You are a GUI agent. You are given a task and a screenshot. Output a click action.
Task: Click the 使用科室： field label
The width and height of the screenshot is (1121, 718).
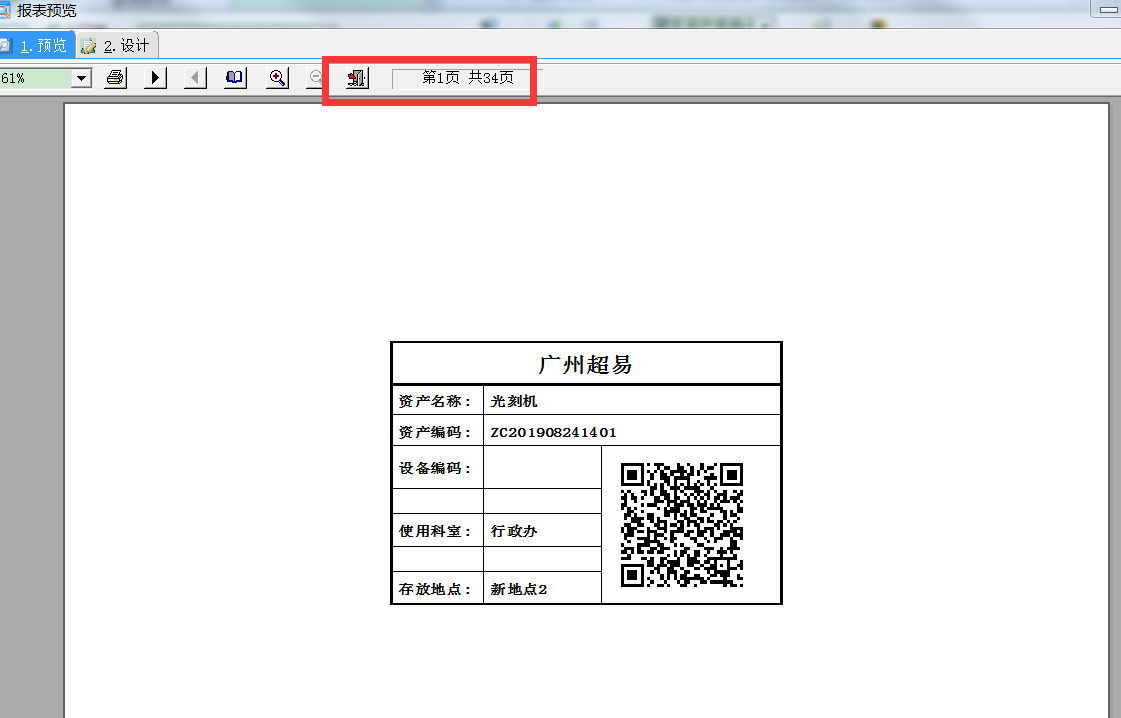click(435, 531)
